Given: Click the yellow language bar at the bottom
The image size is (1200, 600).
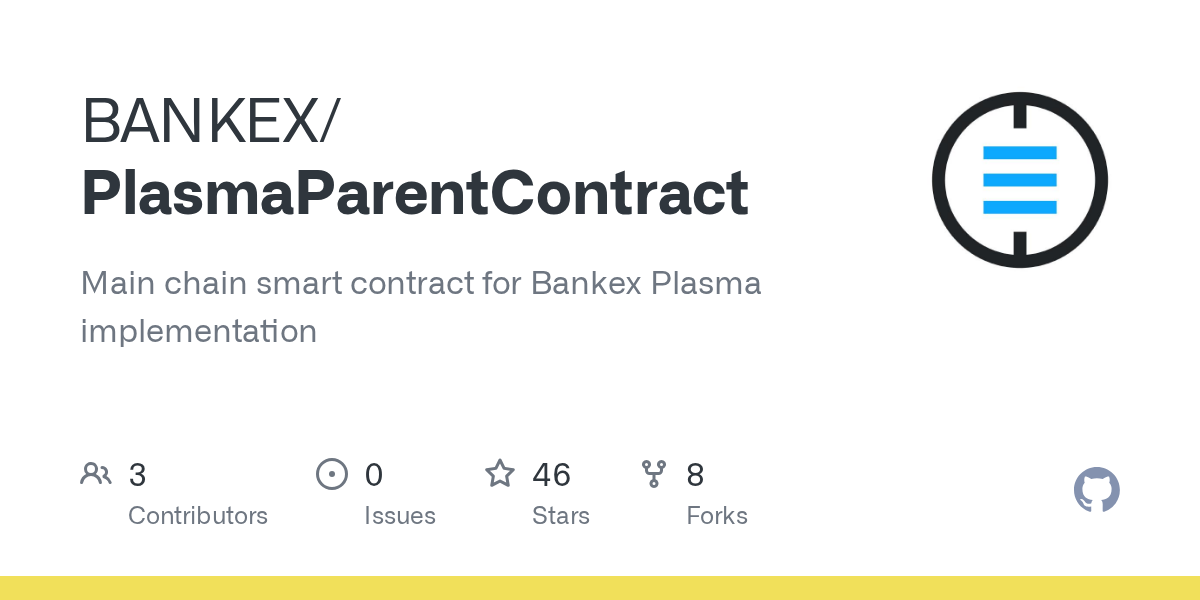Looking at the screenshot, I should coord(600,588).
